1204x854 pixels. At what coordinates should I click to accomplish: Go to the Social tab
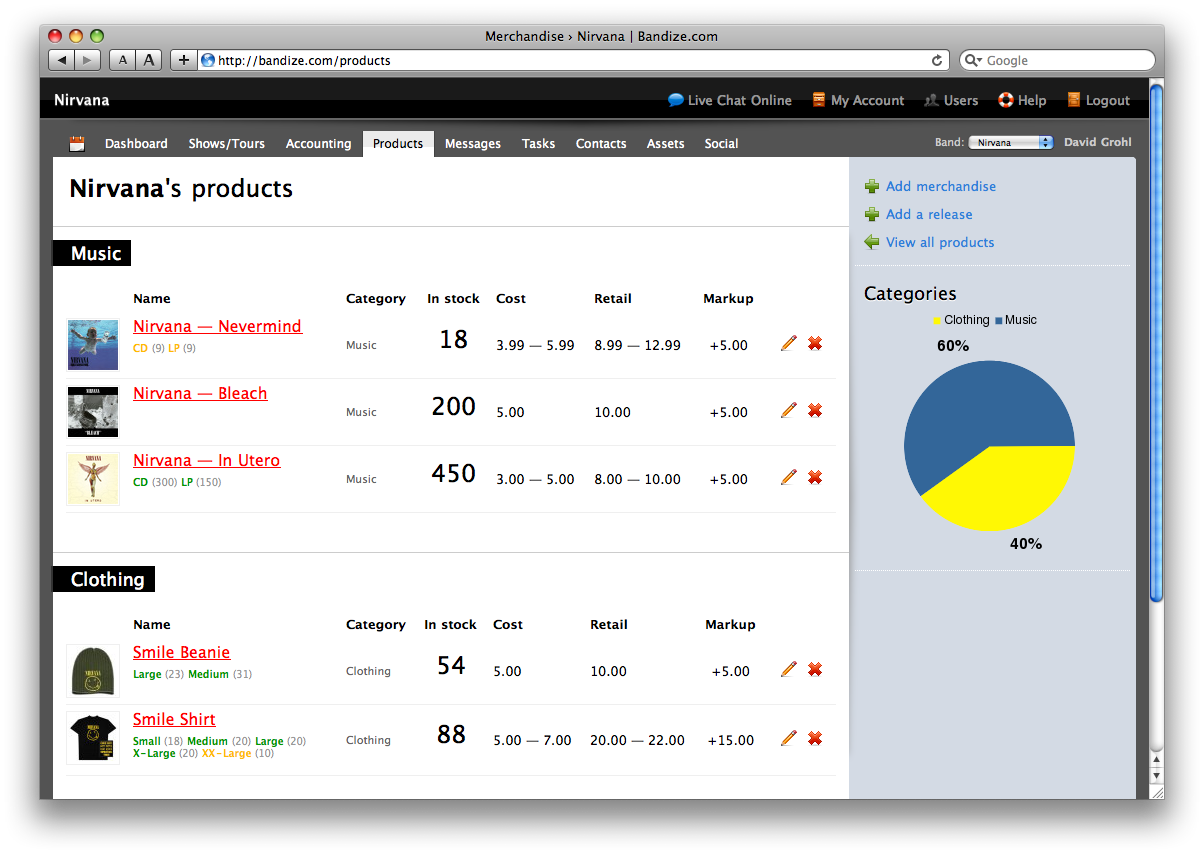pyautogui.click(x=721, y=144)
